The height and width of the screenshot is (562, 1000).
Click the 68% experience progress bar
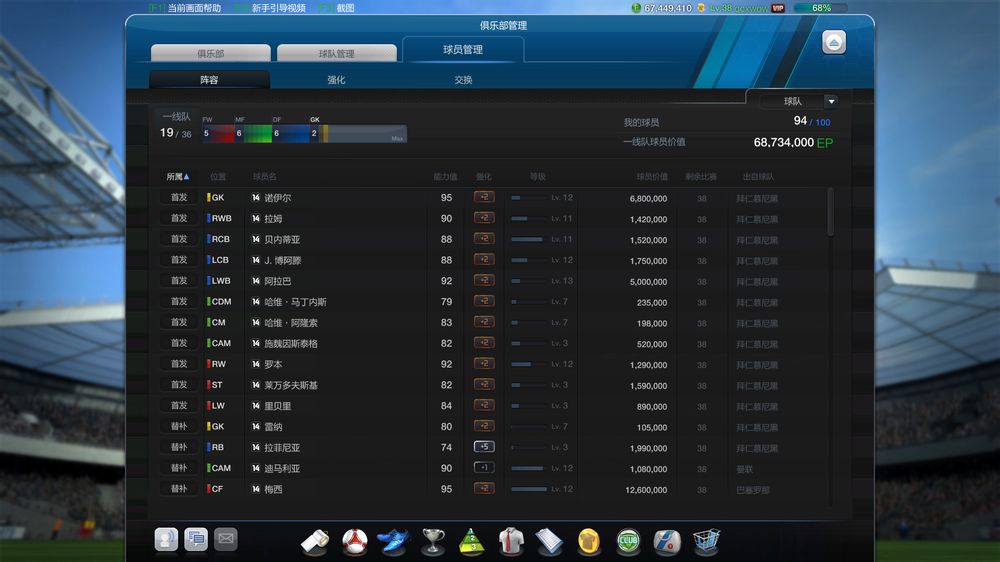pos(820,8)
